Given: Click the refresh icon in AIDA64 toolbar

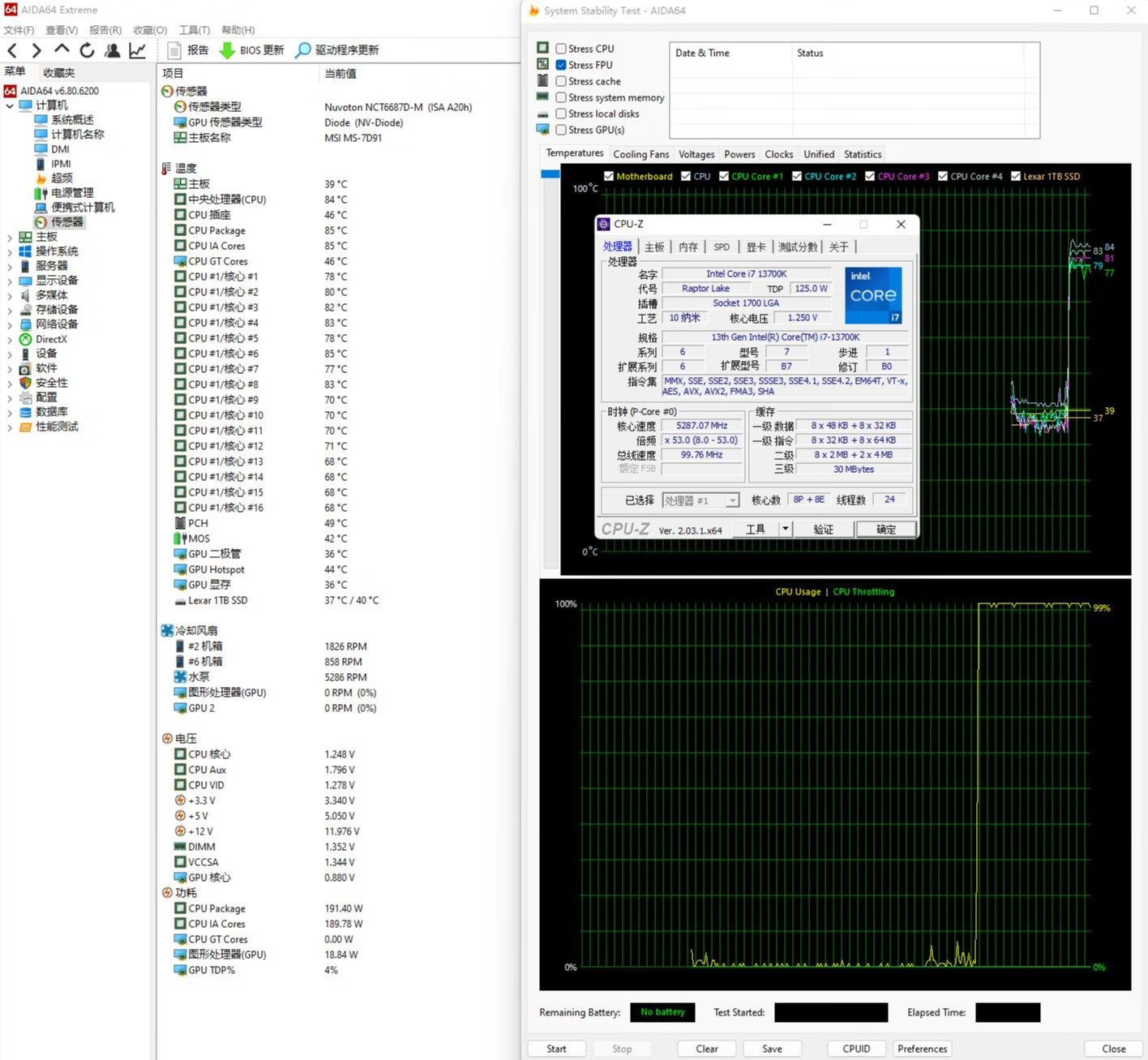Looking at the screenshot, I should 87,50.
